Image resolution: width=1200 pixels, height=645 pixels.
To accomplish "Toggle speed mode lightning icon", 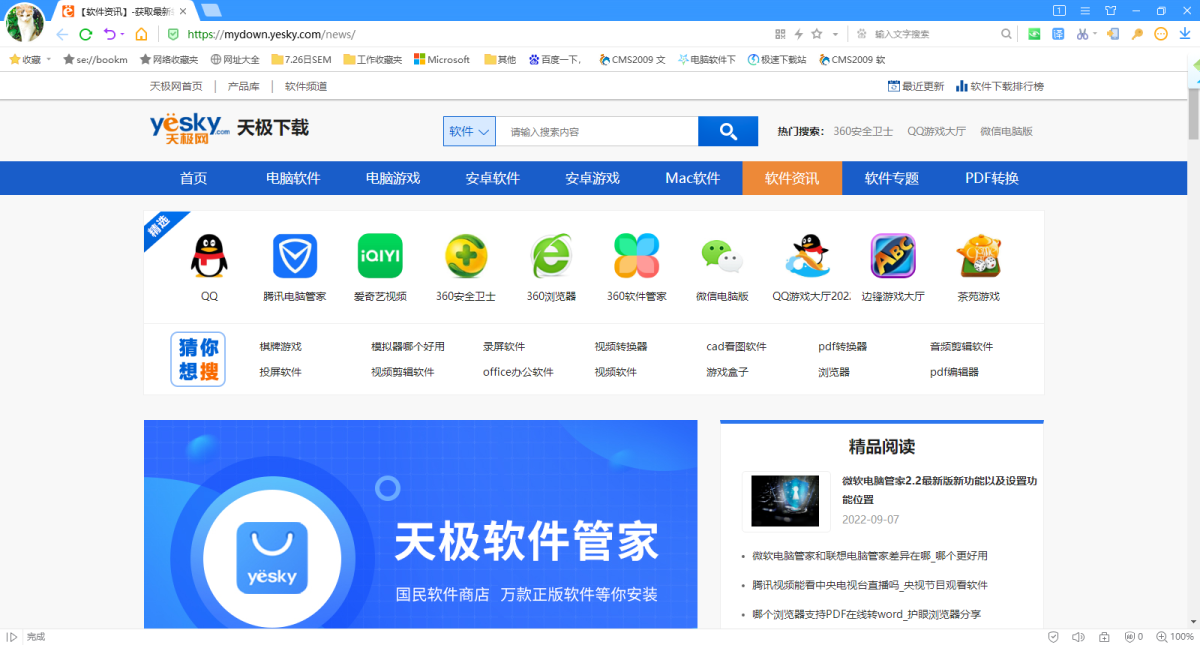I will pos(798,34).
